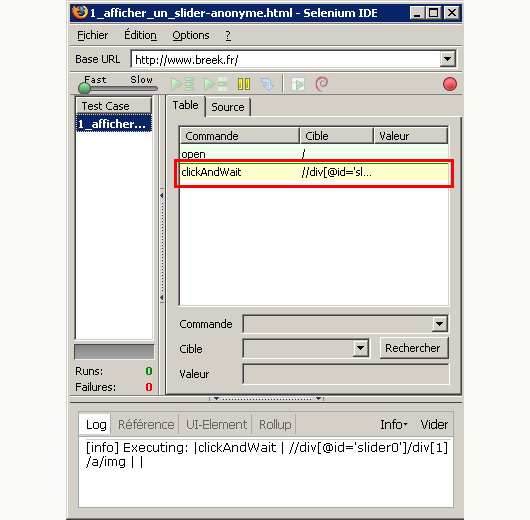Select the clickAndWait command row
The image size is (530, 520).
click(x=314, y=172)
